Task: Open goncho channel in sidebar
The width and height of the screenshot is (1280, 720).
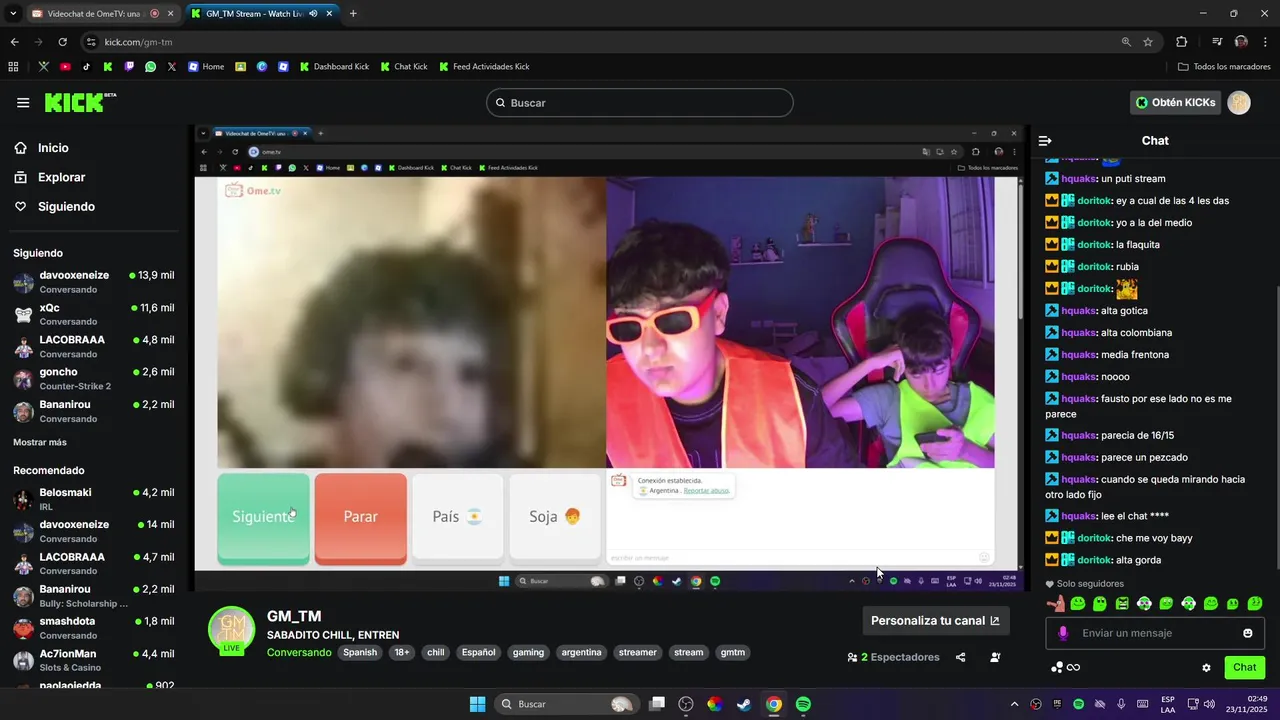Action: (93, 379)
